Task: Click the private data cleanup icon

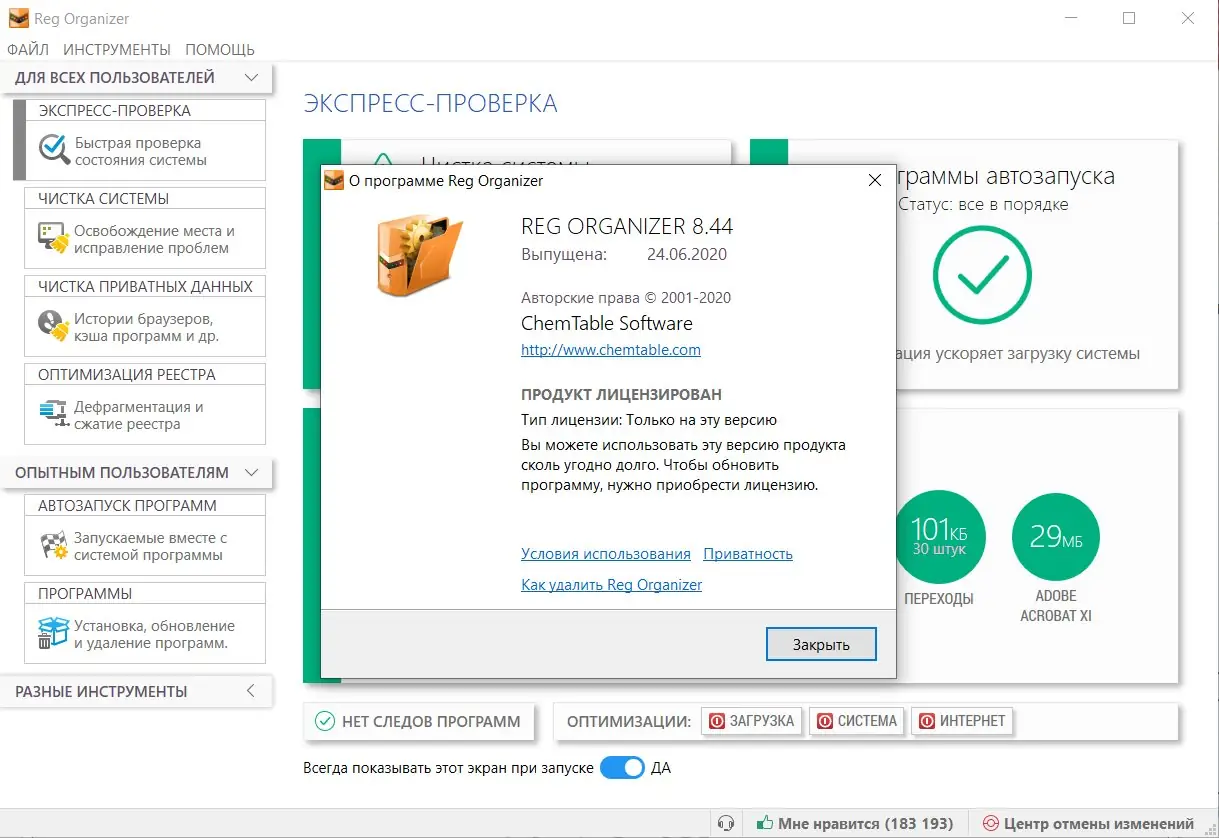Action: pyautogui.click(x=52, y=326)
